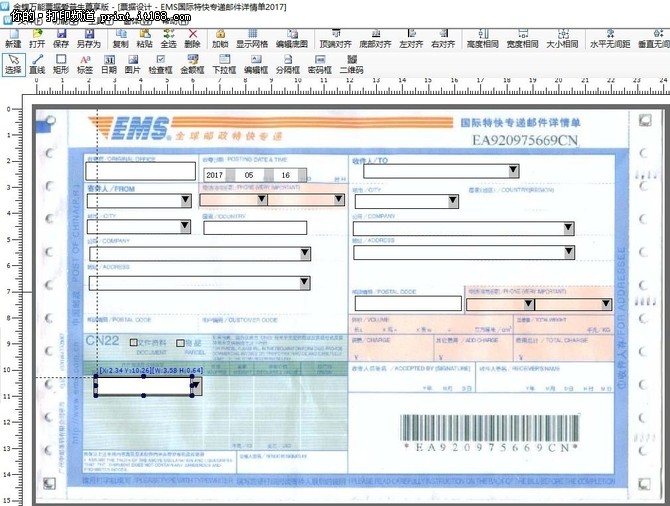Click the 高度相同 (Same Height) icon
The width and height of the screenshot is (670, 506).
tap(483, 38)
